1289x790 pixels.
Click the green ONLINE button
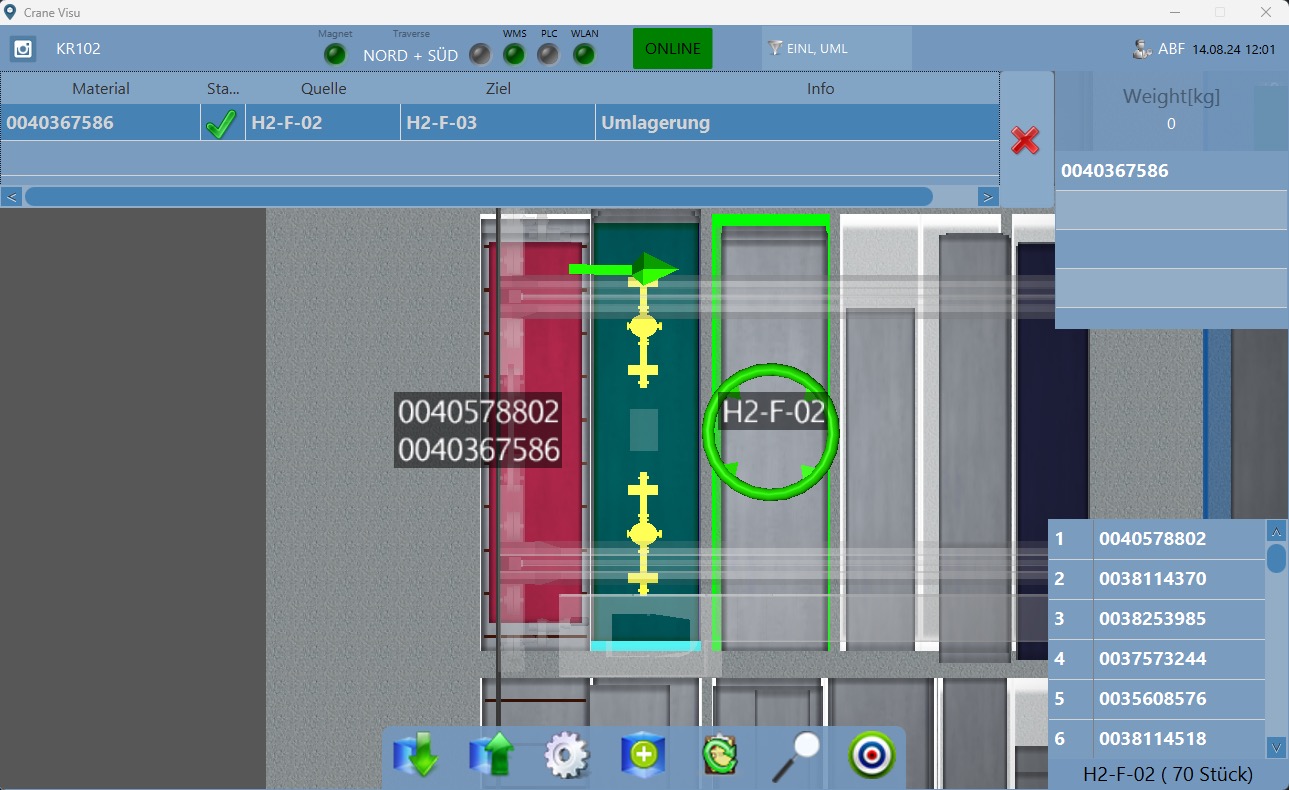click(671, 47)
